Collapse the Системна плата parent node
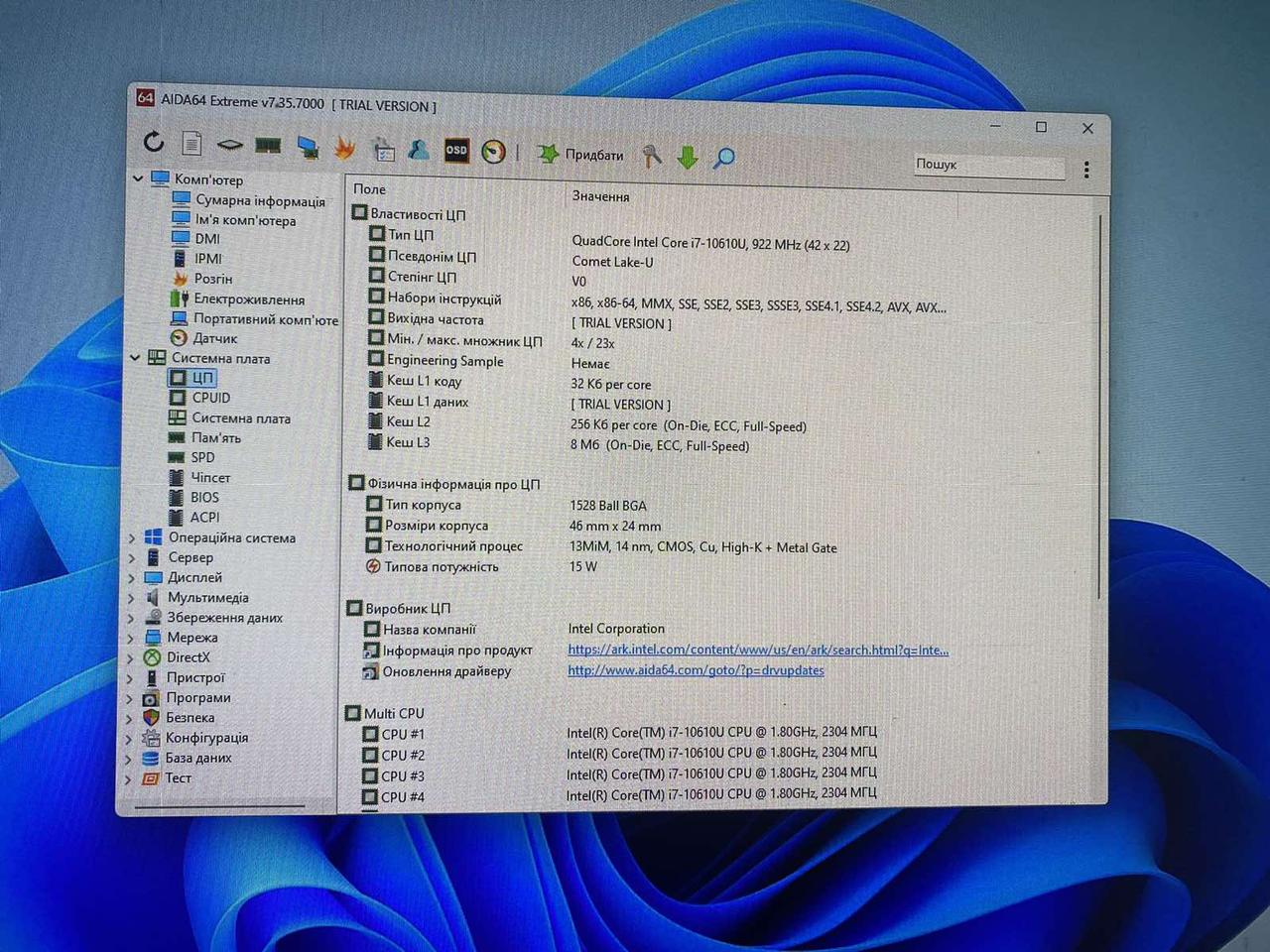1270x952 pixels. point(136,357)
